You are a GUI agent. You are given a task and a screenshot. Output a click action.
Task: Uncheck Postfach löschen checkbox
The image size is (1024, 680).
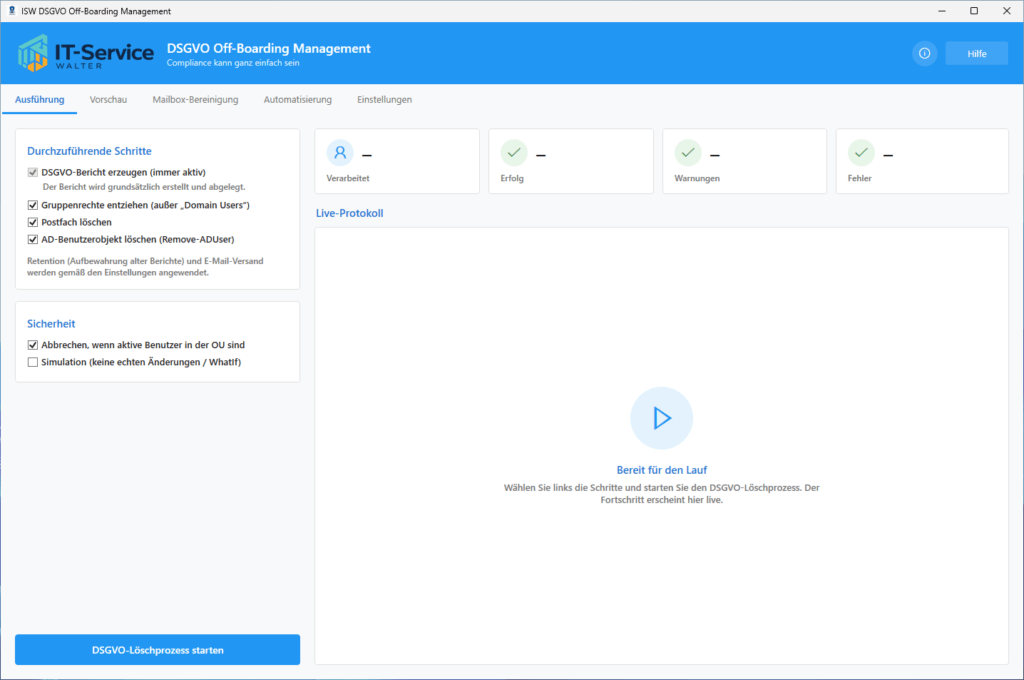click(x=33, y=222)
